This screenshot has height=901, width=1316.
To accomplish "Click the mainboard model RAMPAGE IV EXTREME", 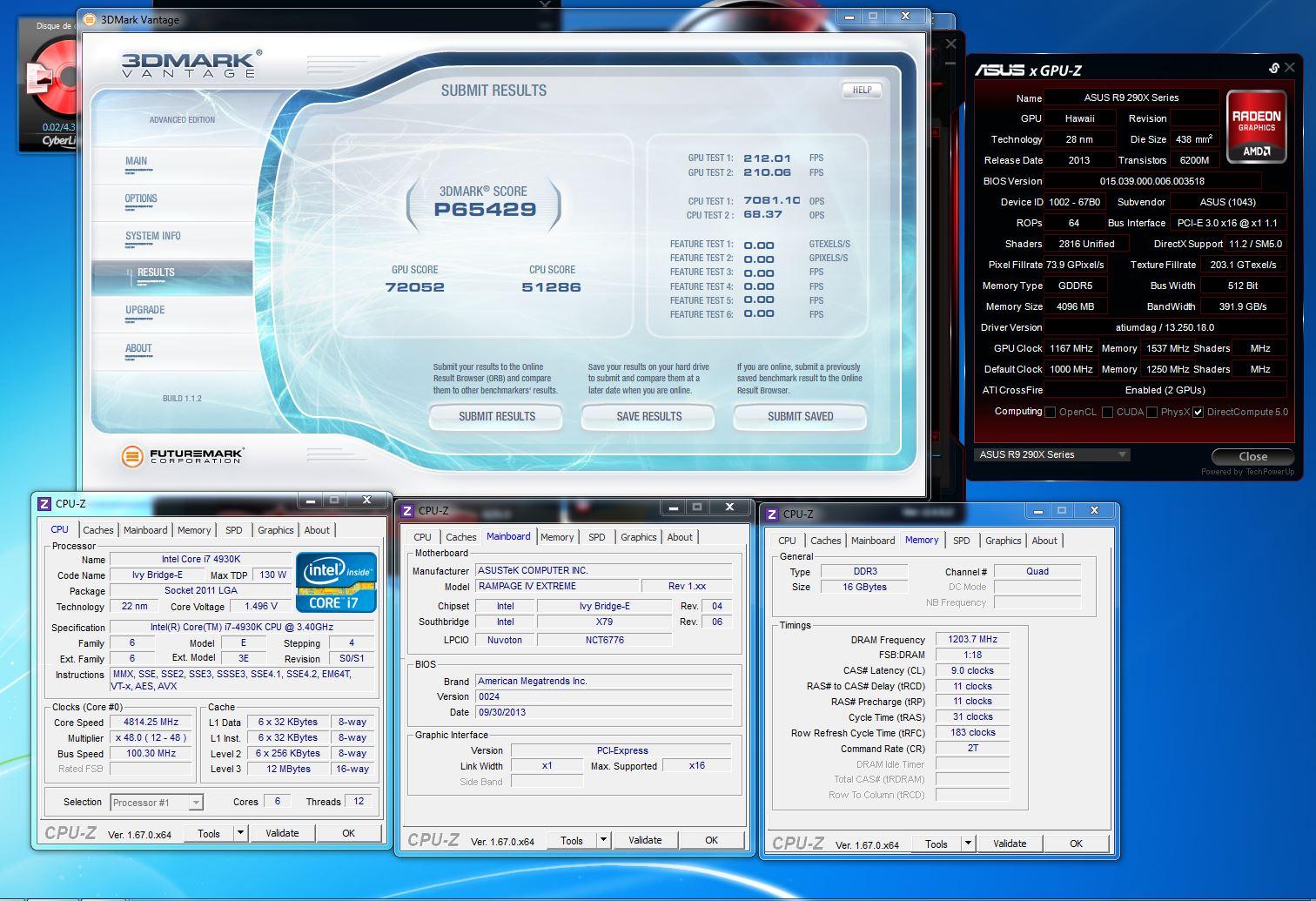I will tap(557, 586).
